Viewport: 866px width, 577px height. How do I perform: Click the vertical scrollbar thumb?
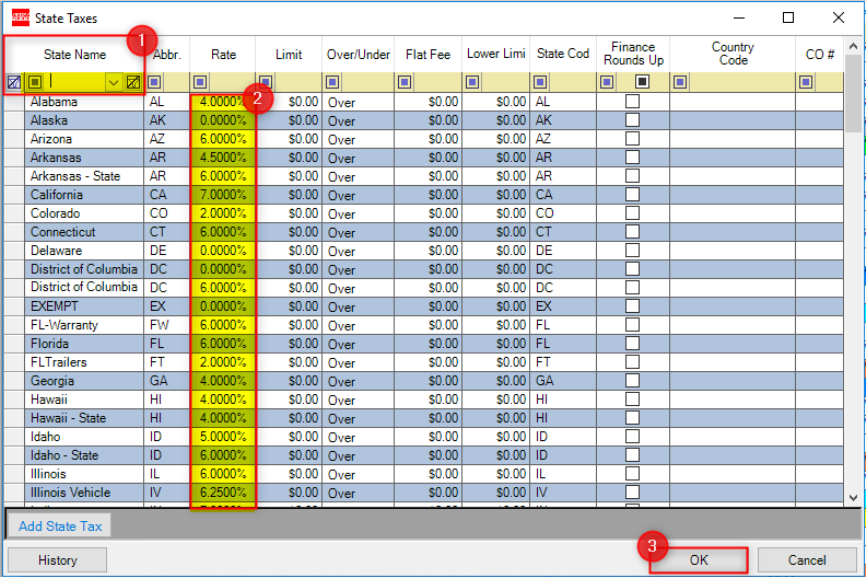(853, 93)
